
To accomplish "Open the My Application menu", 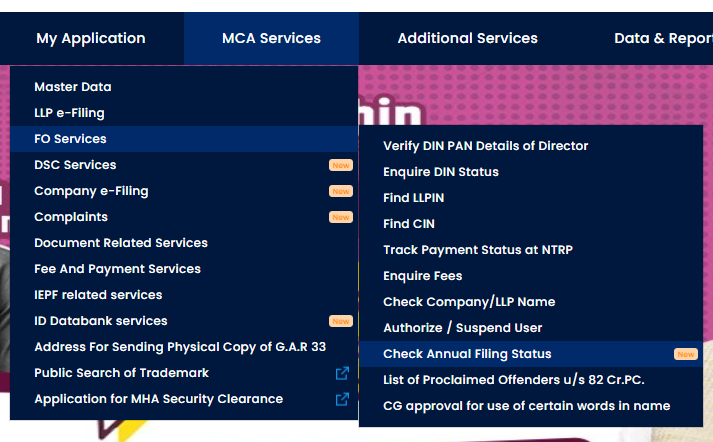I will pyautogui.click(x=91, y=38).
